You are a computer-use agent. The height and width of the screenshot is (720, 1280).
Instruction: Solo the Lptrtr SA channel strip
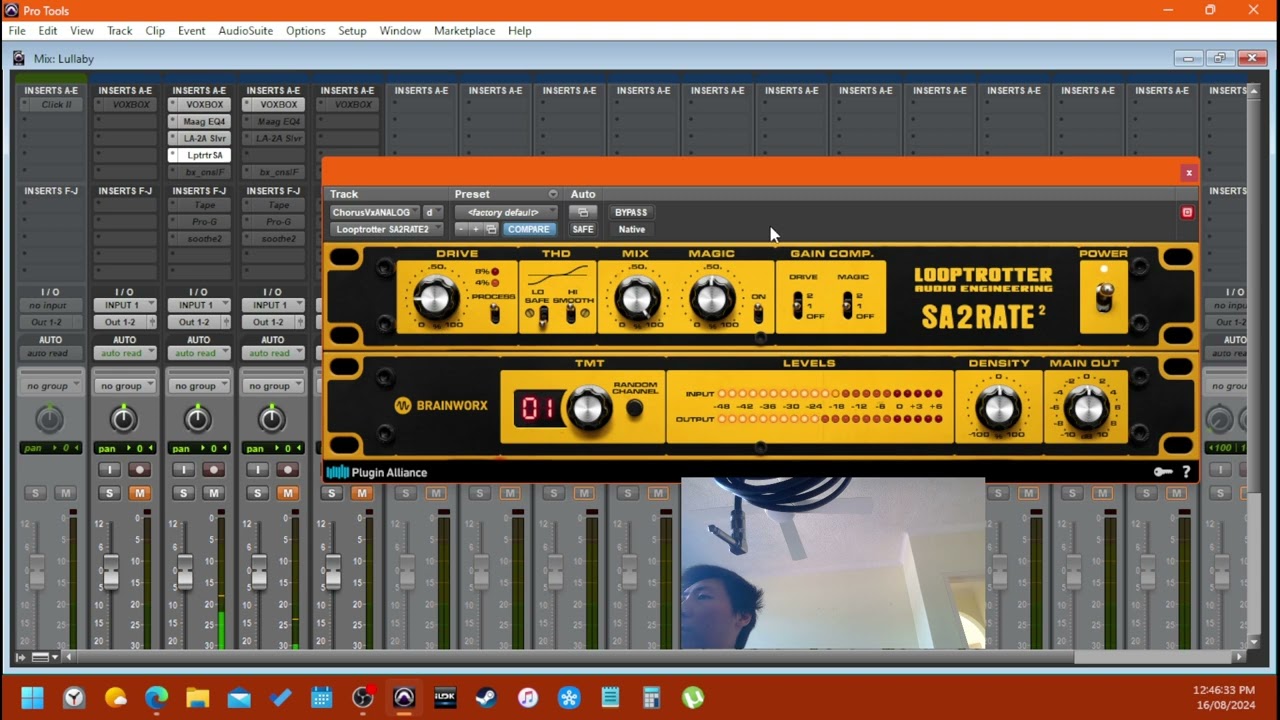pos(184,493)
